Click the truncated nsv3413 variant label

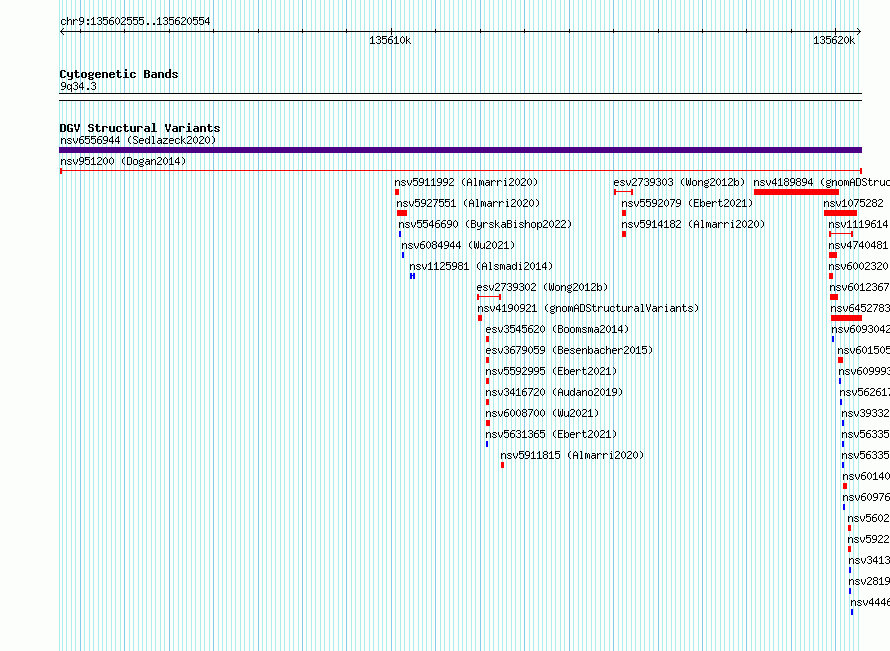[x=869, y=560]
